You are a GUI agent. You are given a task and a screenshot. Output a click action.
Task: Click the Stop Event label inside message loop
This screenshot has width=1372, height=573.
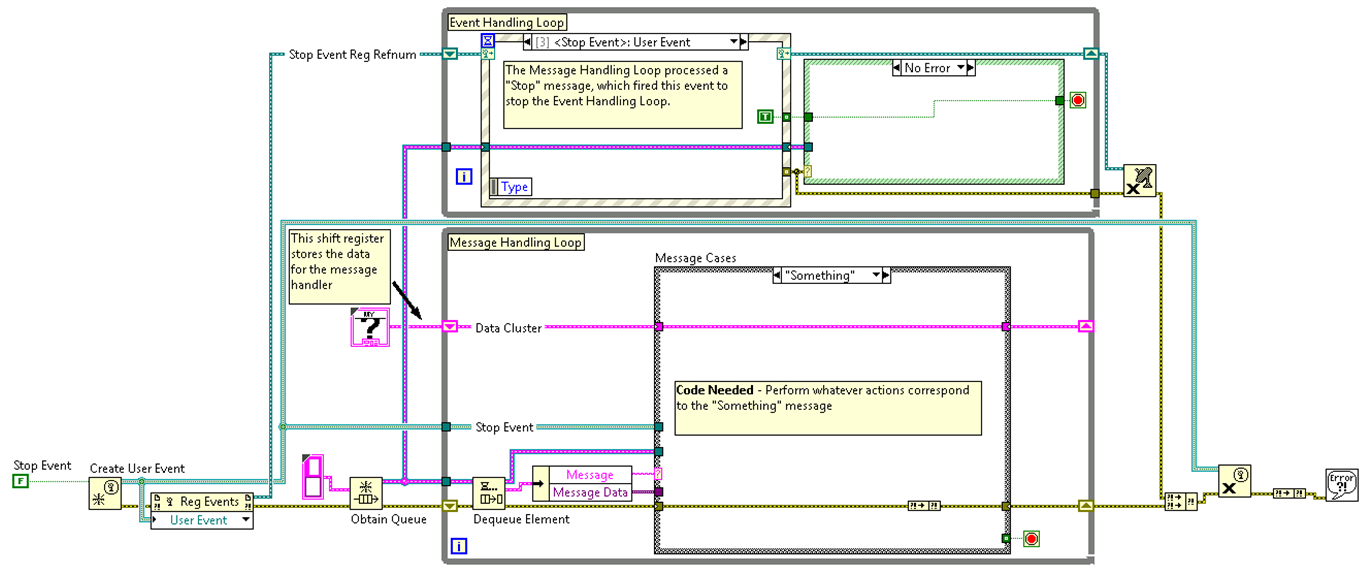click(x=504, y=427)
